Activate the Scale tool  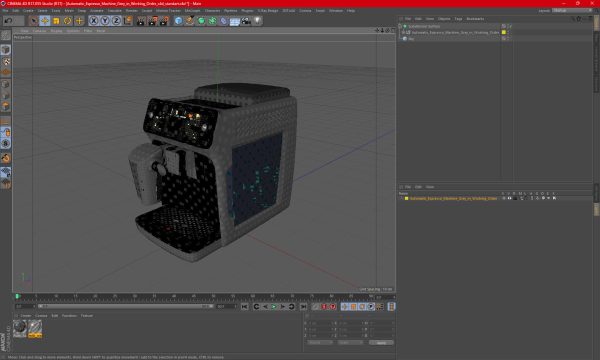pos(56,21)
